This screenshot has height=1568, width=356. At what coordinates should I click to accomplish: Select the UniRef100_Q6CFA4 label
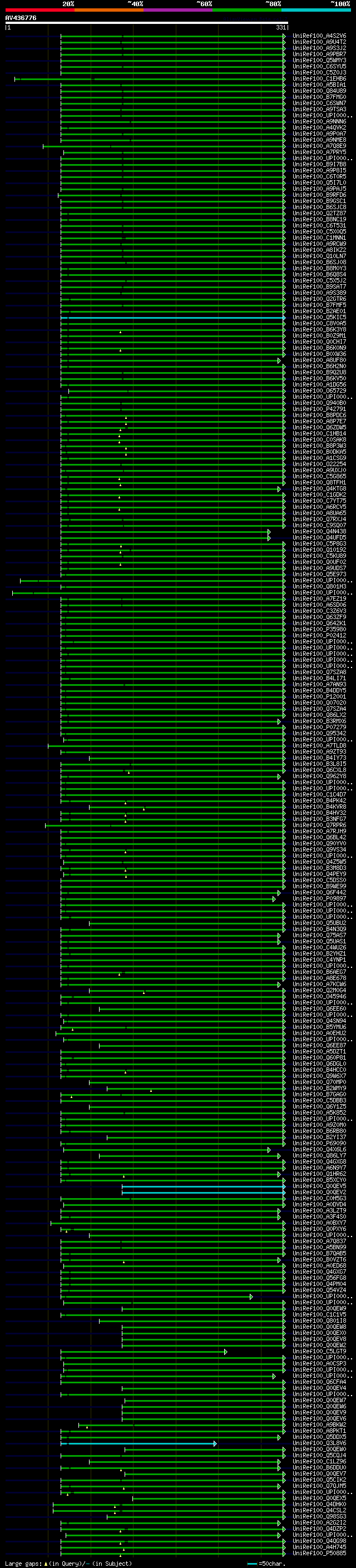319,1382
